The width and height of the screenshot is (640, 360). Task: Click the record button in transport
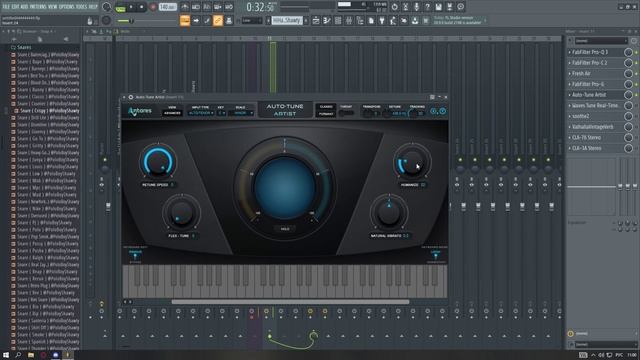tap(153, 7)
